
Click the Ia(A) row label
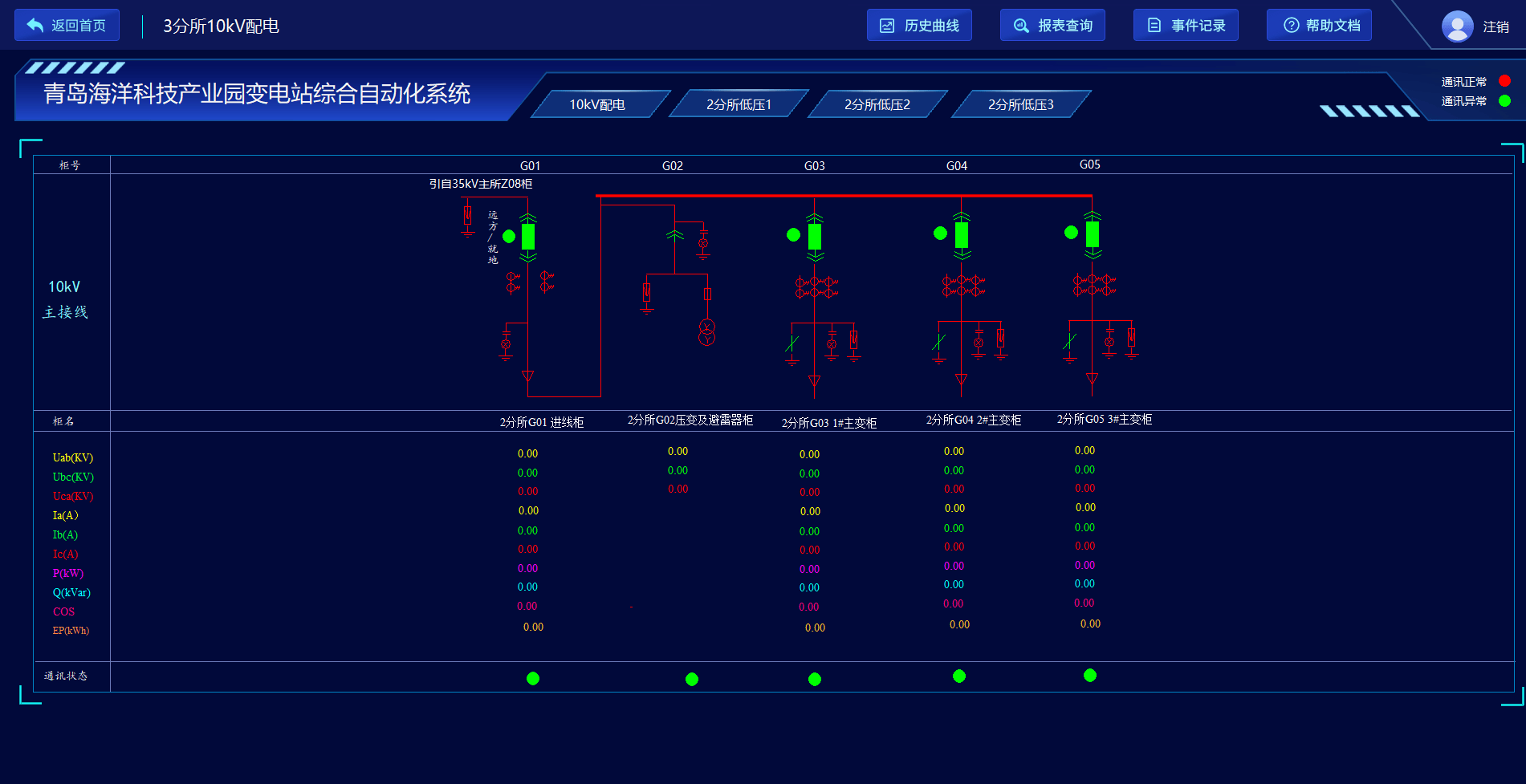tap(66, 515)
